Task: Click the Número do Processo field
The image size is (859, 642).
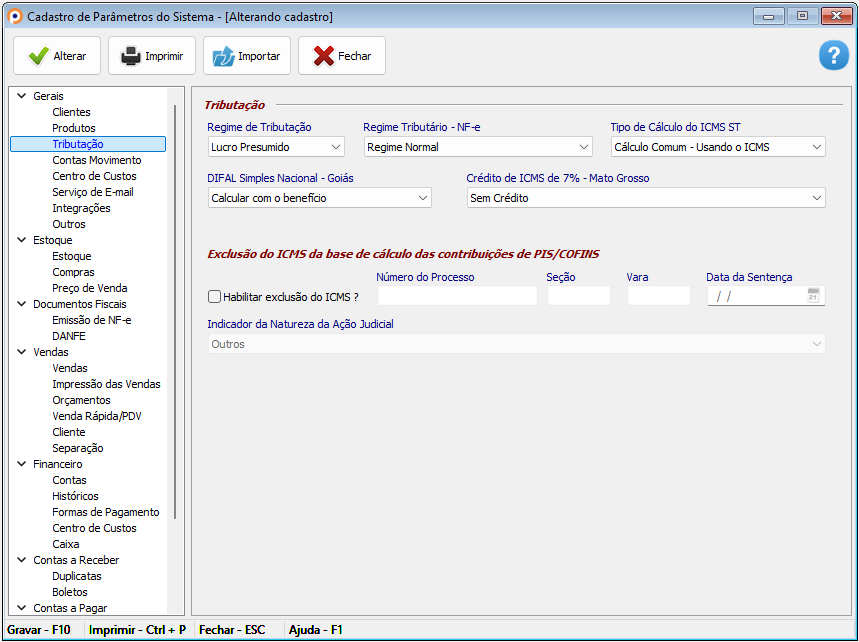Action: pos(456,296)
